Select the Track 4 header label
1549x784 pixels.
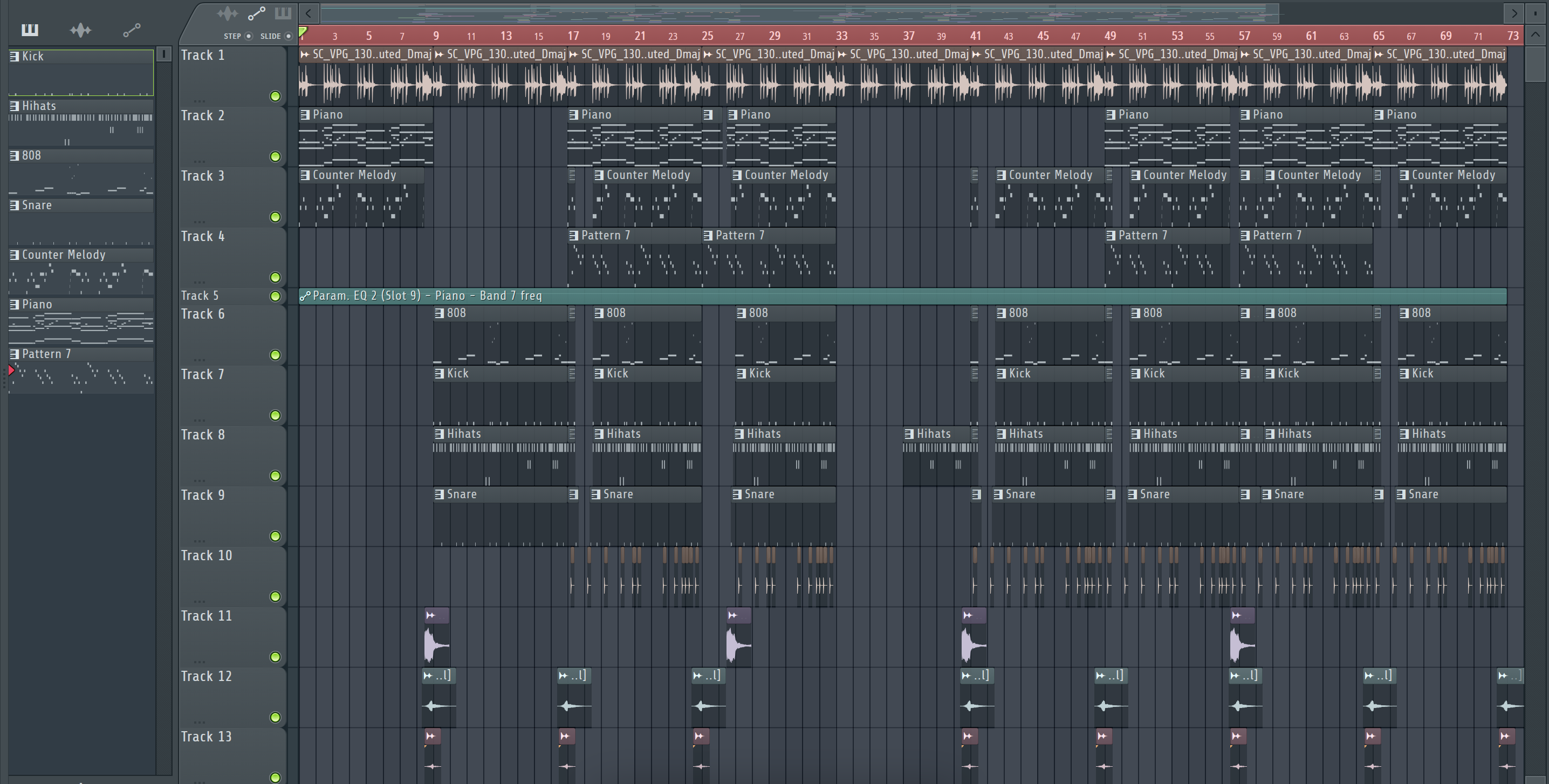pyautogui.click(x=203, y=236)
